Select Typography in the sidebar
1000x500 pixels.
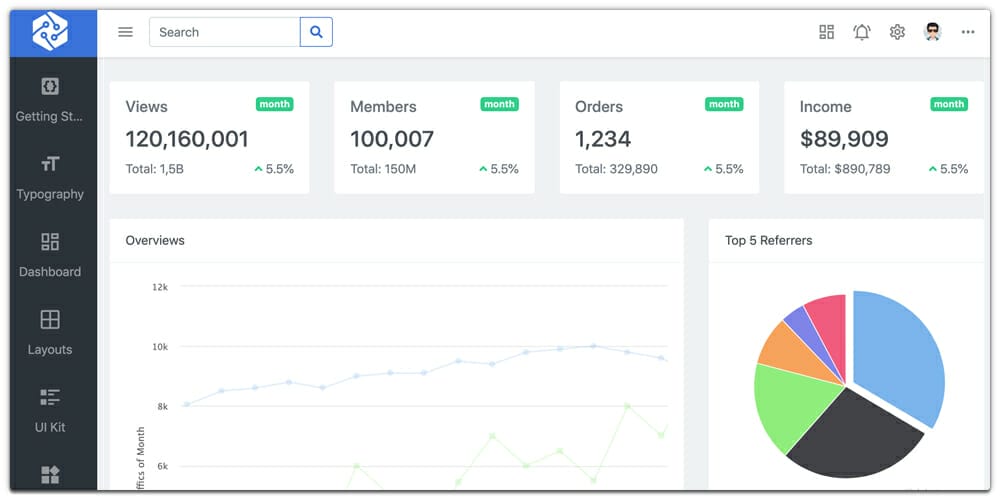50,177
